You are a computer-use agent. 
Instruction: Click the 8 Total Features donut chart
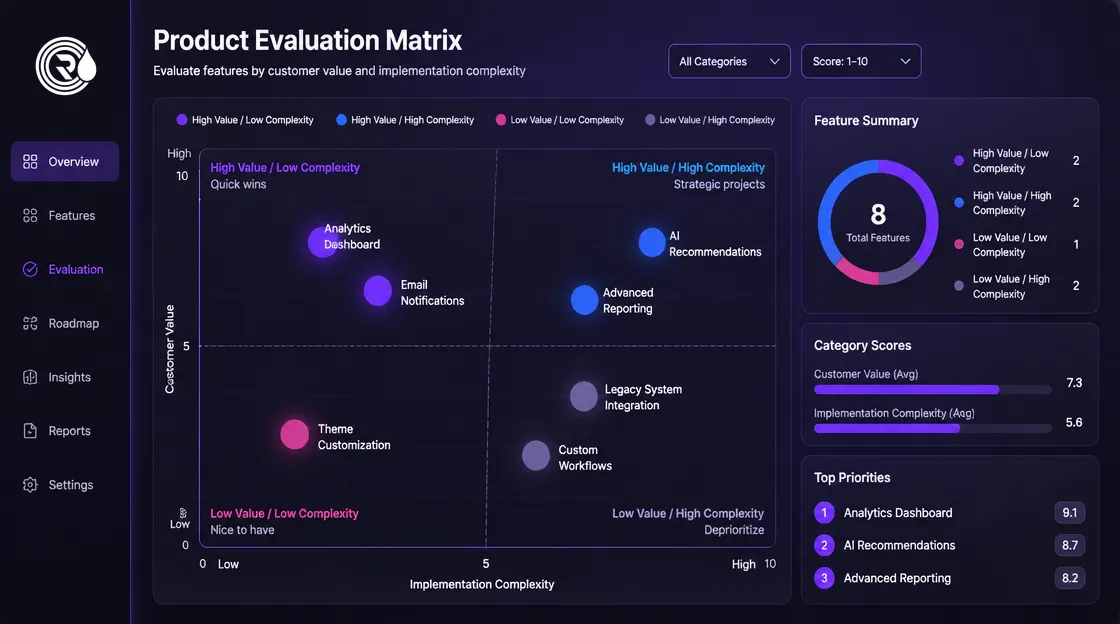coord(878,222)
